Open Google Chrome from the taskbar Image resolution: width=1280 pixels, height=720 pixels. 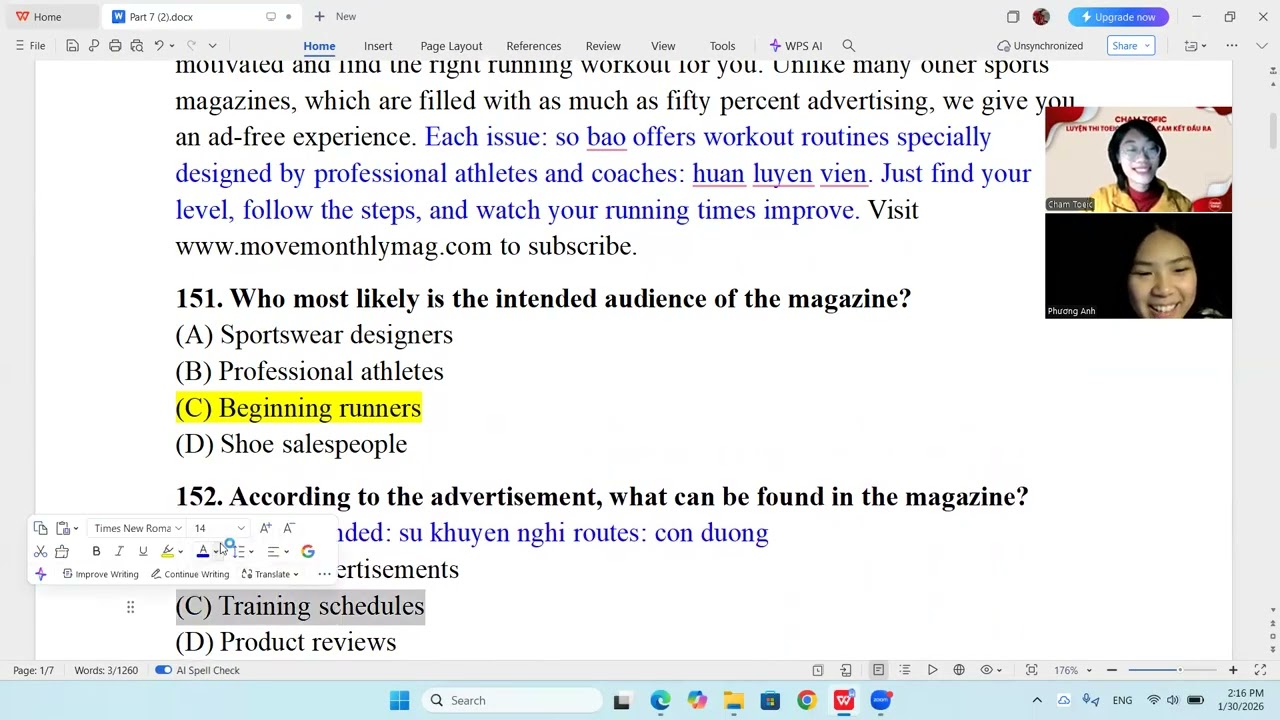(x=806, y=700)
